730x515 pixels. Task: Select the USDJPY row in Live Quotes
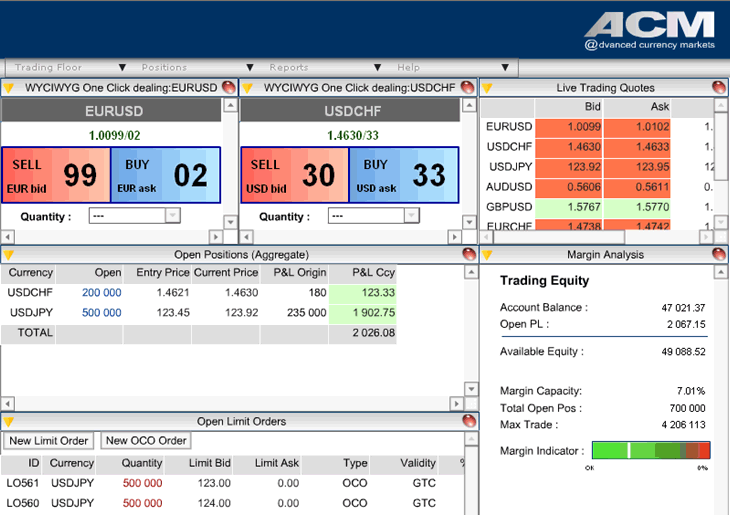click(597, 167)
